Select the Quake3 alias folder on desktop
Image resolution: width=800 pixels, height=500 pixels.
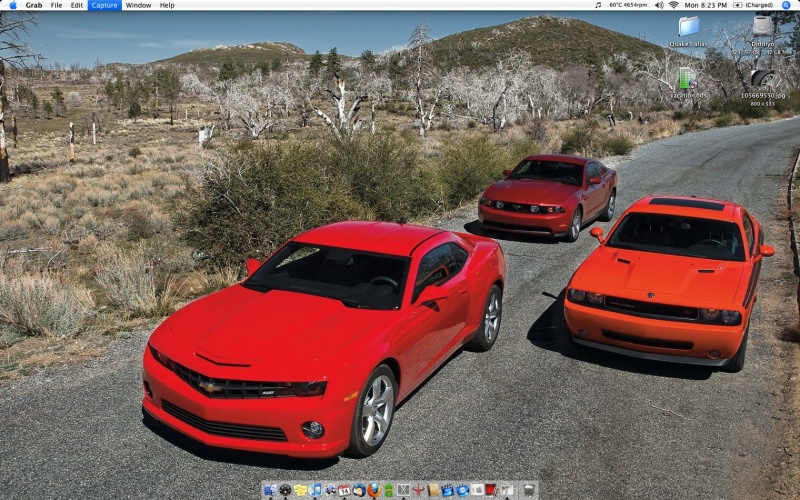pyautogui.click(x=688, y=27)
